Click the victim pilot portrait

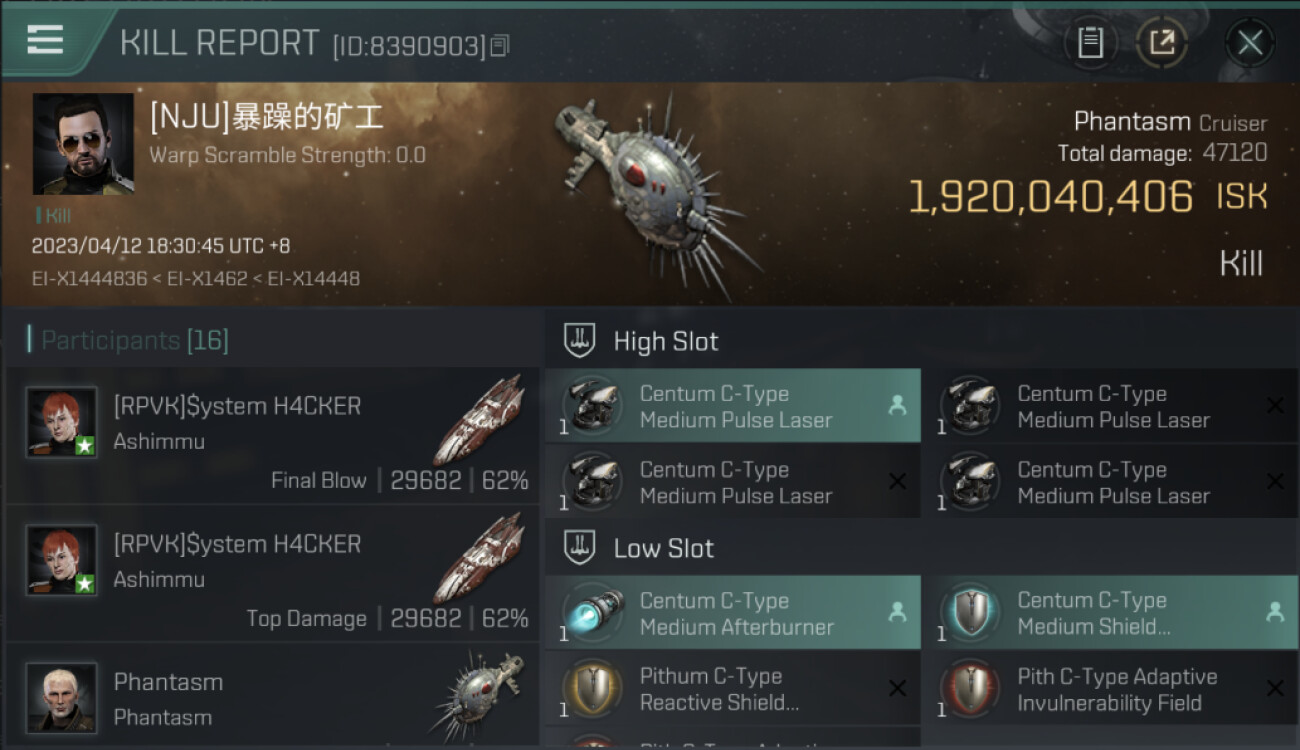(83, 144)
